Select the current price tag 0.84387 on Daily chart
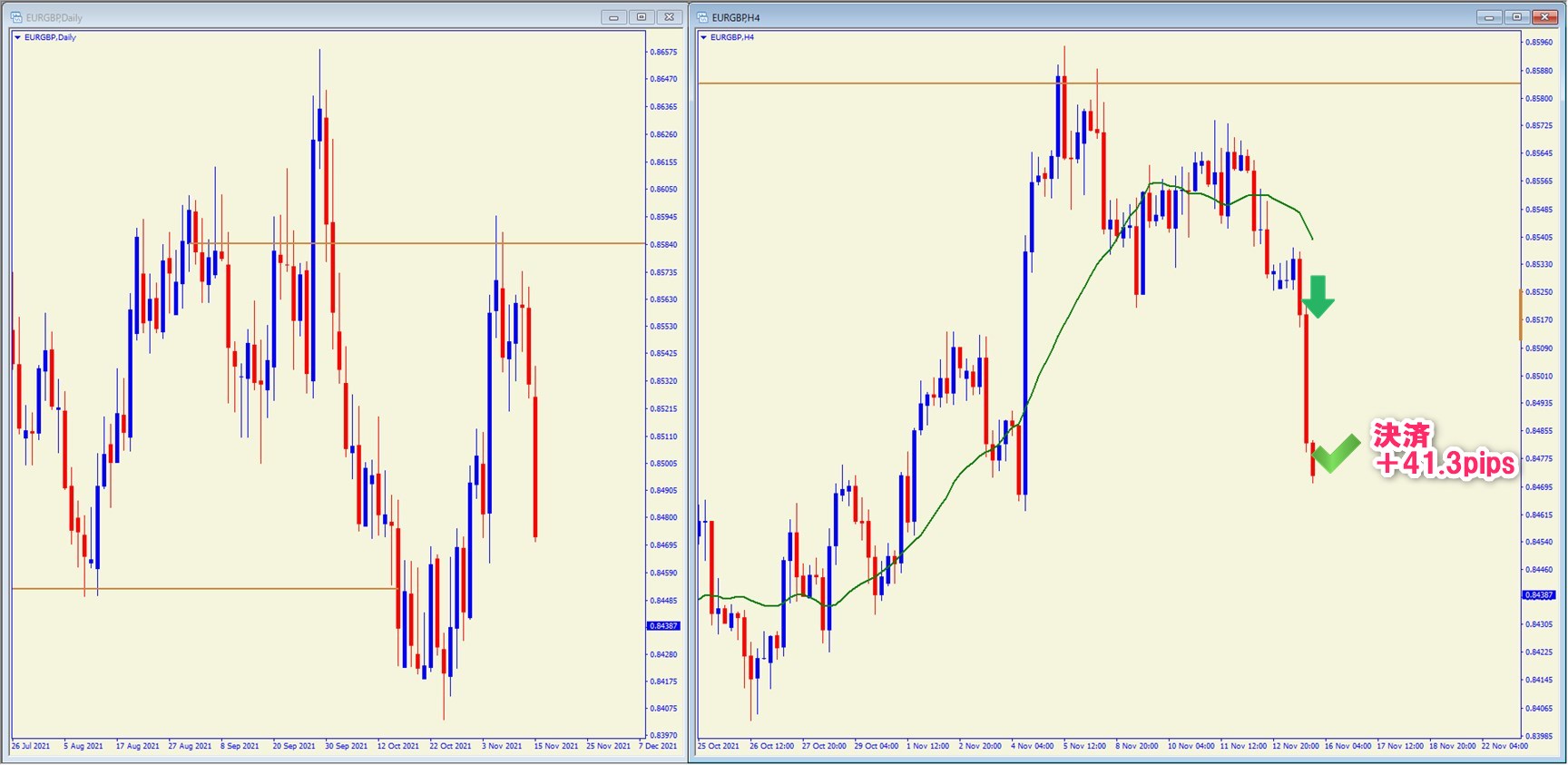 [663, 626]
